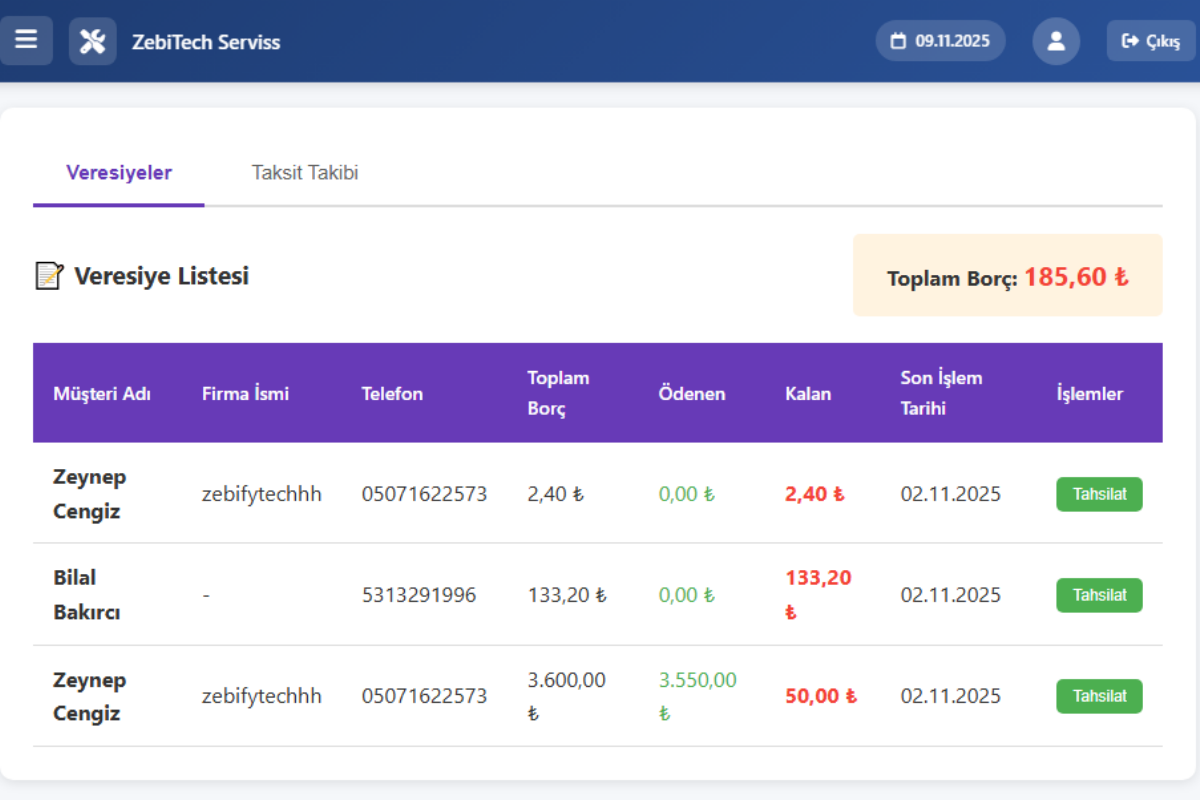Click the Telefon column header
Viewport: 1200px width, 800px height.
[392, 394]
